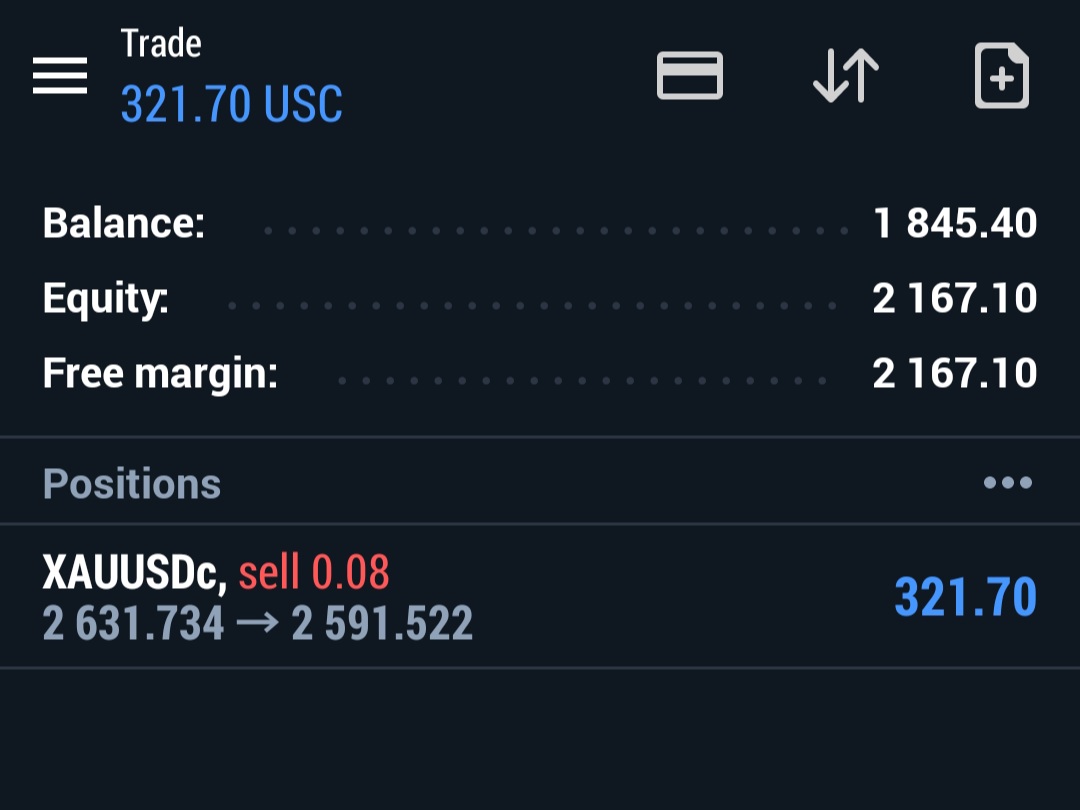Screen dimensions: 1080x810
Task: Tap the Equity amount 2 167.10
Action: click(x=955, y=298)
